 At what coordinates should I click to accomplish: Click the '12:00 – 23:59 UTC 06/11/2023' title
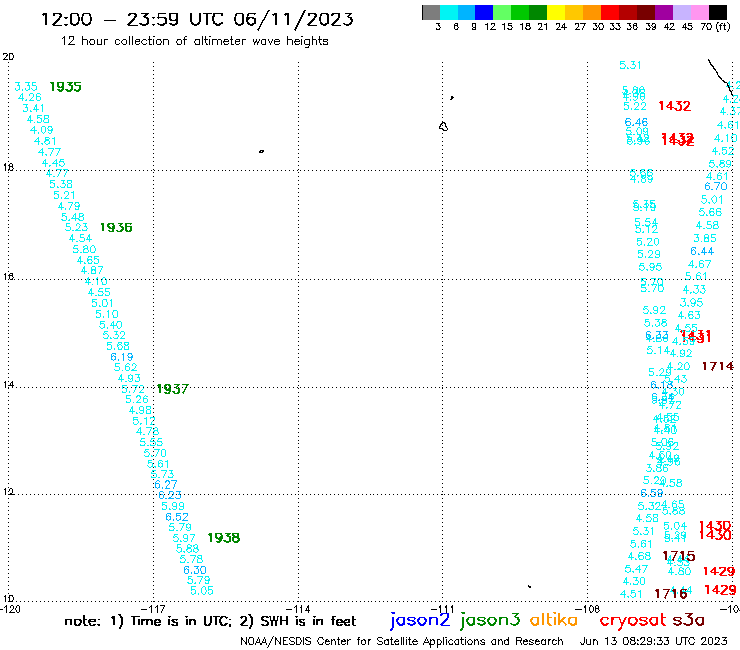pos(197,19)
